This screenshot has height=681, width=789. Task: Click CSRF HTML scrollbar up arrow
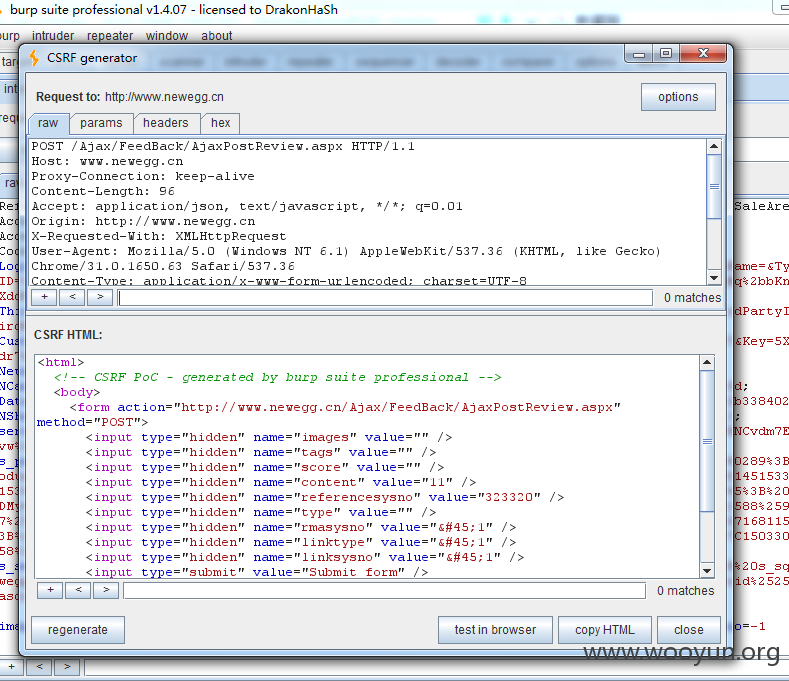tap(707, 362)
